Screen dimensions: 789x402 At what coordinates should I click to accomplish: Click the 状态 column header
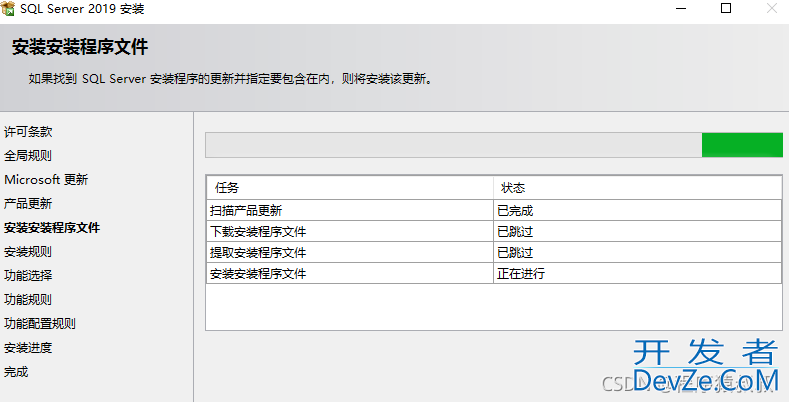tap(638, 188)
